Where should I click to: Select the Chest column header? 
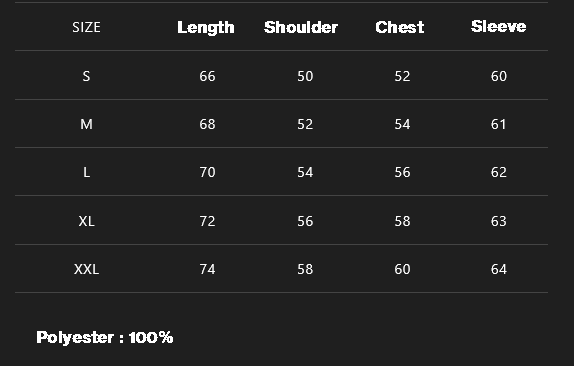(x=400, y=27)
